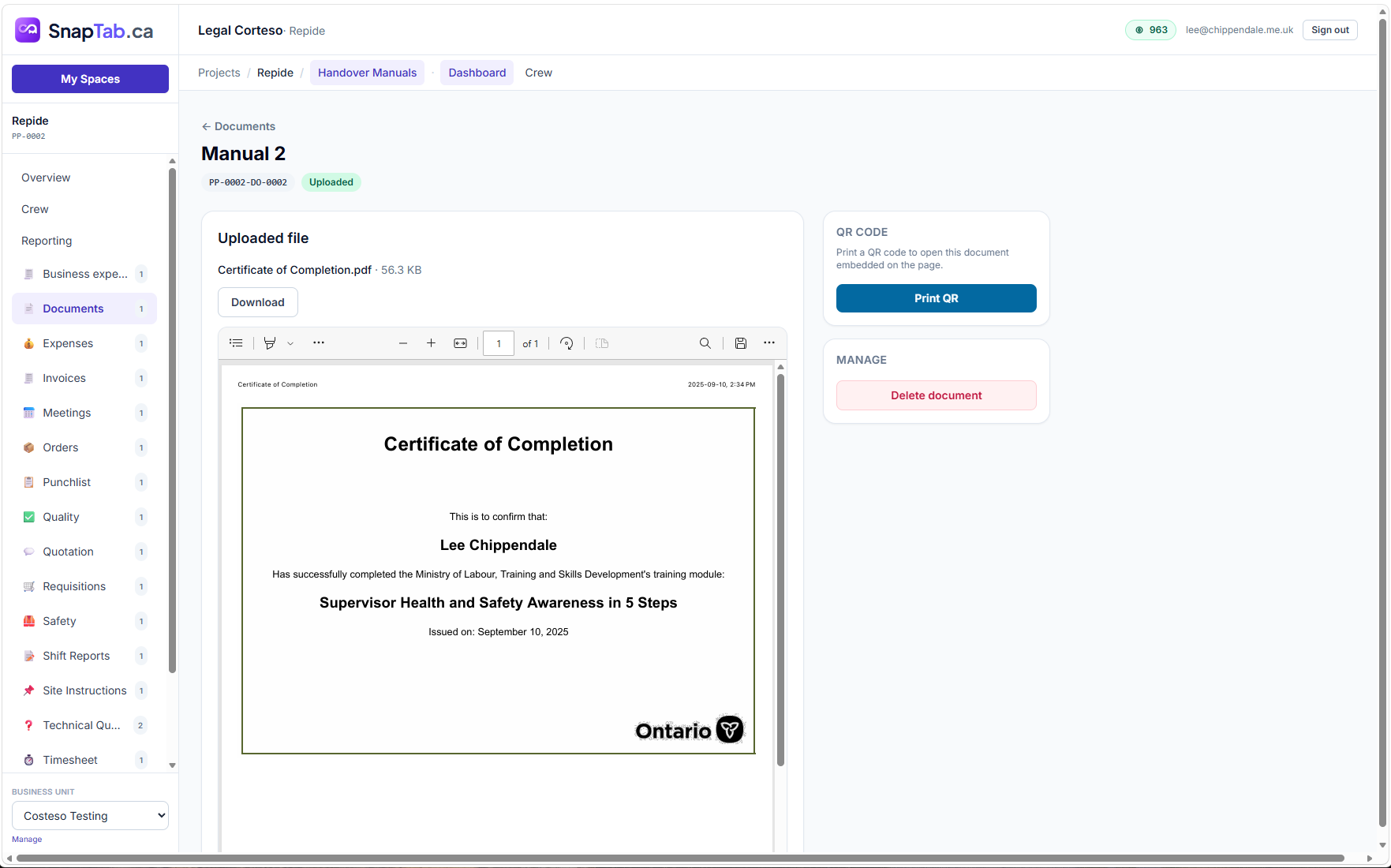Go back via the Documents link

click(x=238, y=126)
